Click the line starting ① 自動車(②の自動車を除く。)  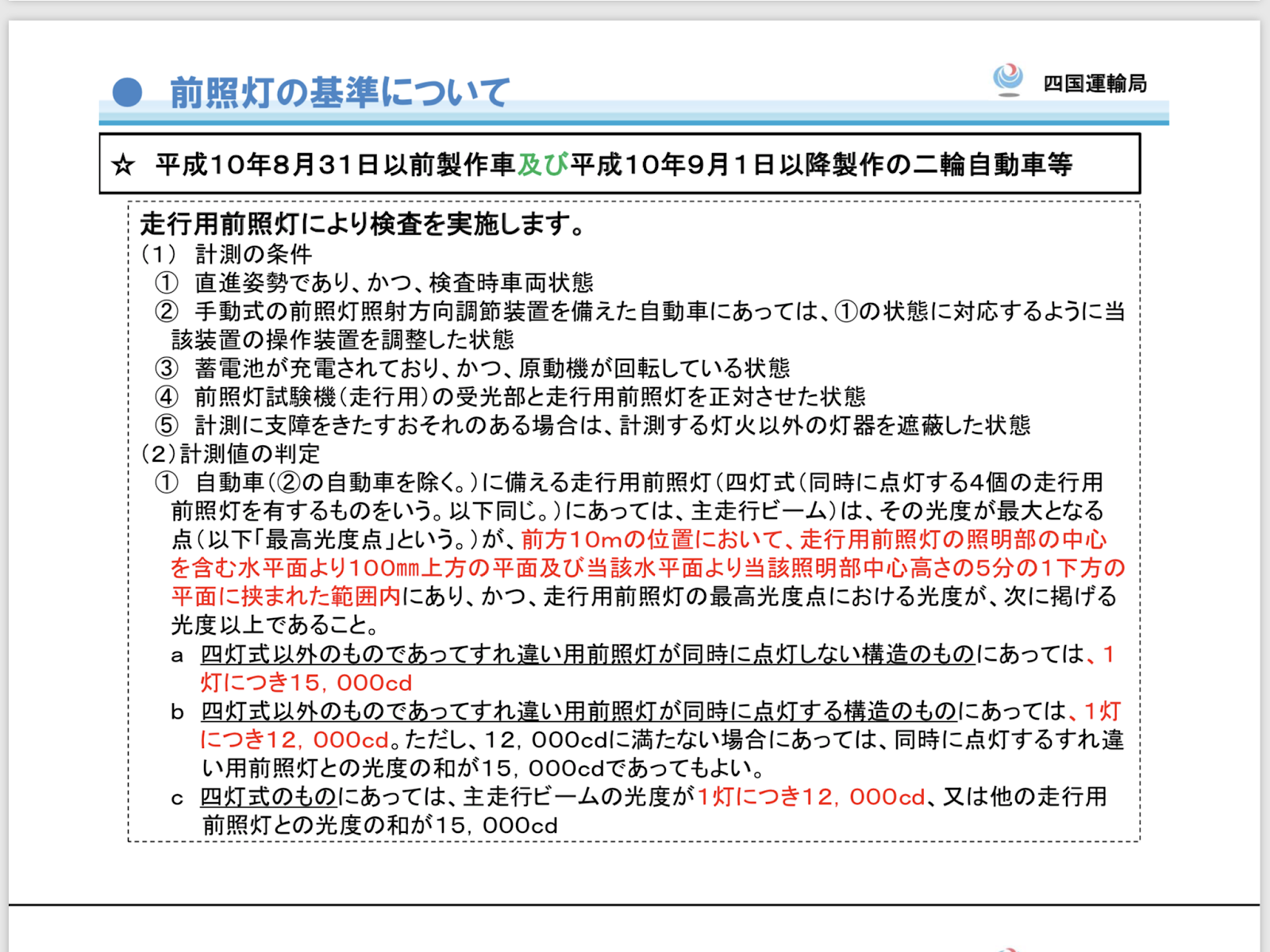[629, 482]
